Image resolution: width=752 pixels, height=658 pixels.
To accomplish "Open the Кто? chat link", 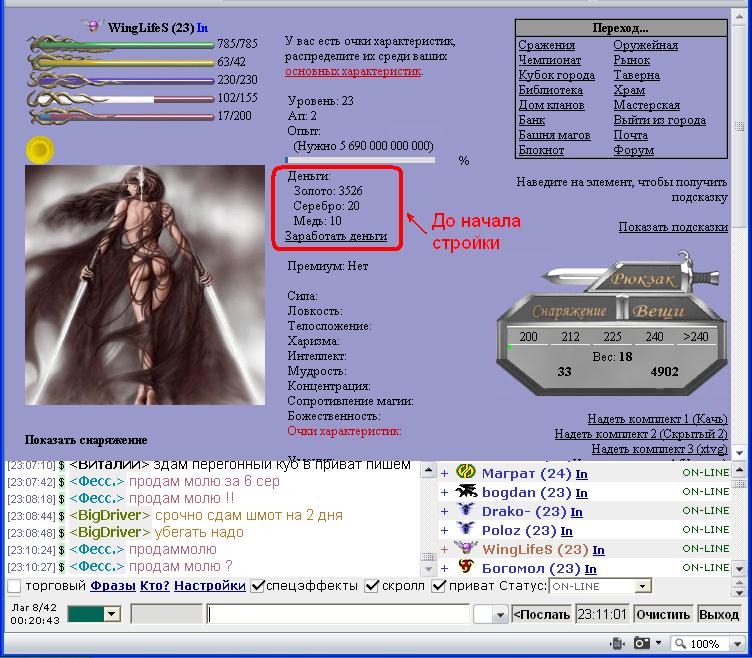I will pyautogui.click(x=155, y=586).
